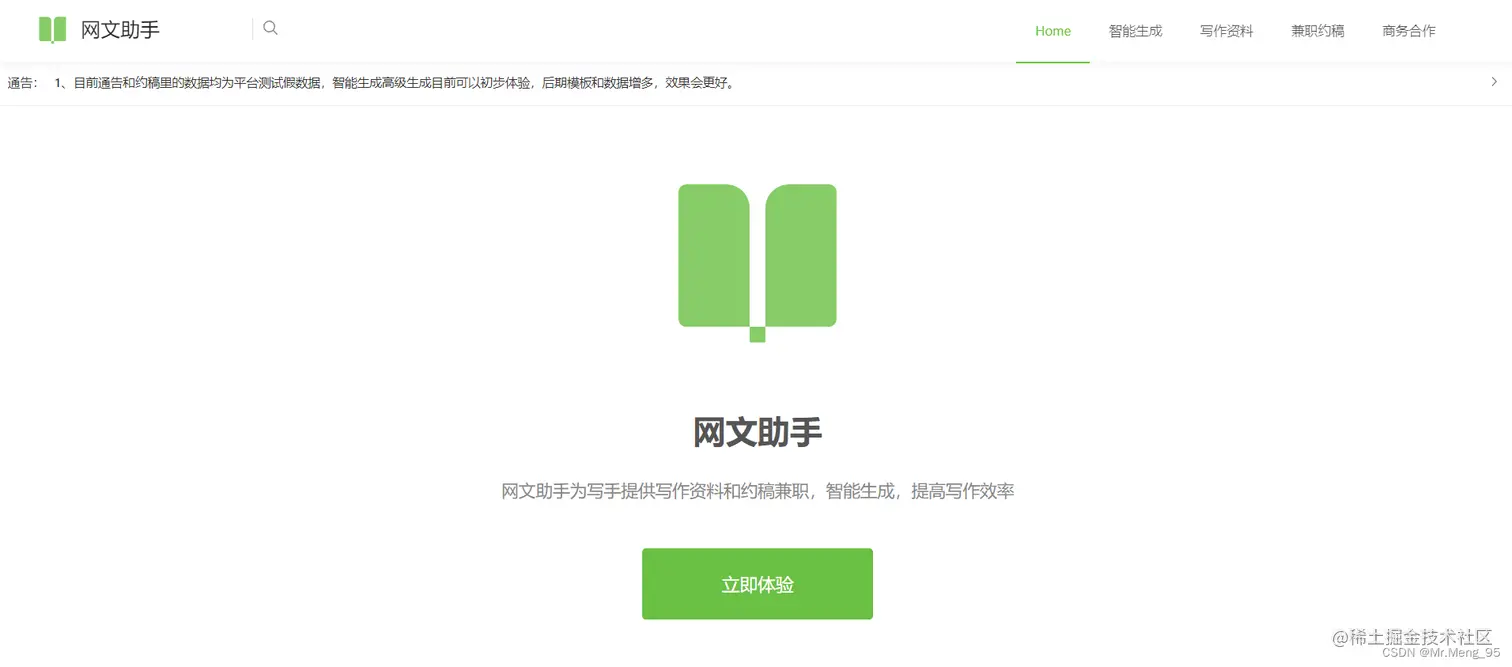The width and height of the screenshot is (1512, 667).
Task: Click Home in the top navigation
Action: coord(1052,31)
